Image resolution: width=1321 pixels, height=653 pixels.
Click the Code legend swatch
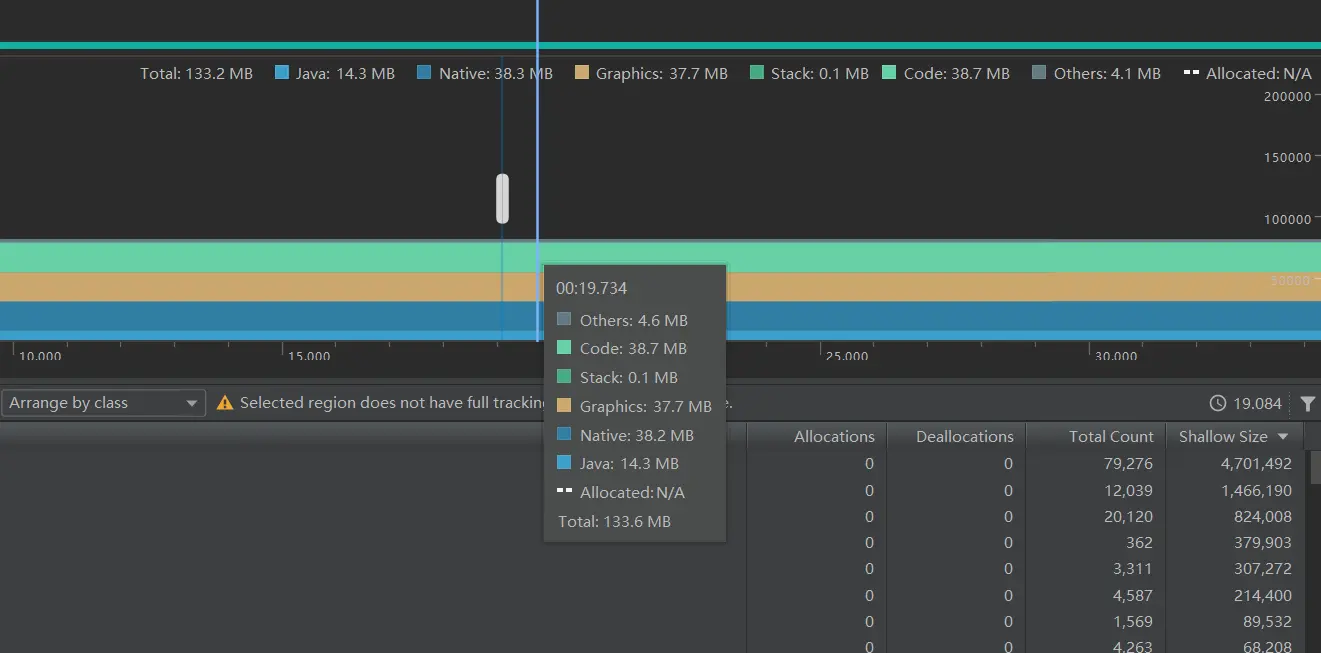point(889,73)
